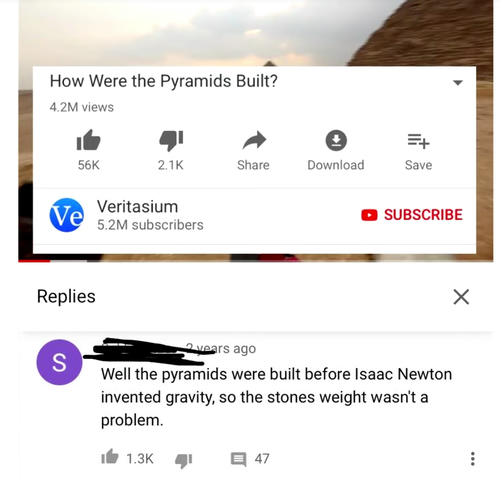The width and height of the screenshot is (500, 480).
Task: Open the Veritasium channel name link
Action: click(x=137, y=206)
